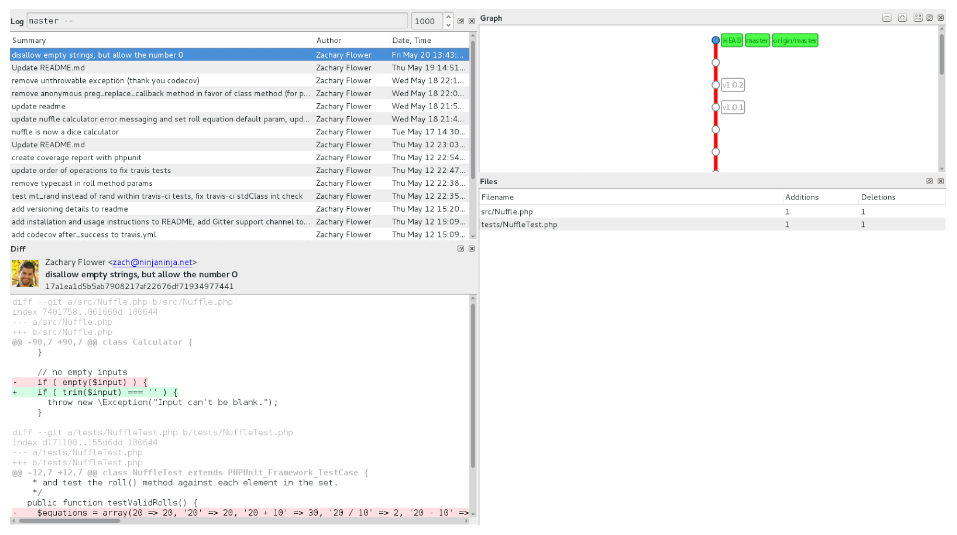Sort commits by the Author column header

pos(328,40)
